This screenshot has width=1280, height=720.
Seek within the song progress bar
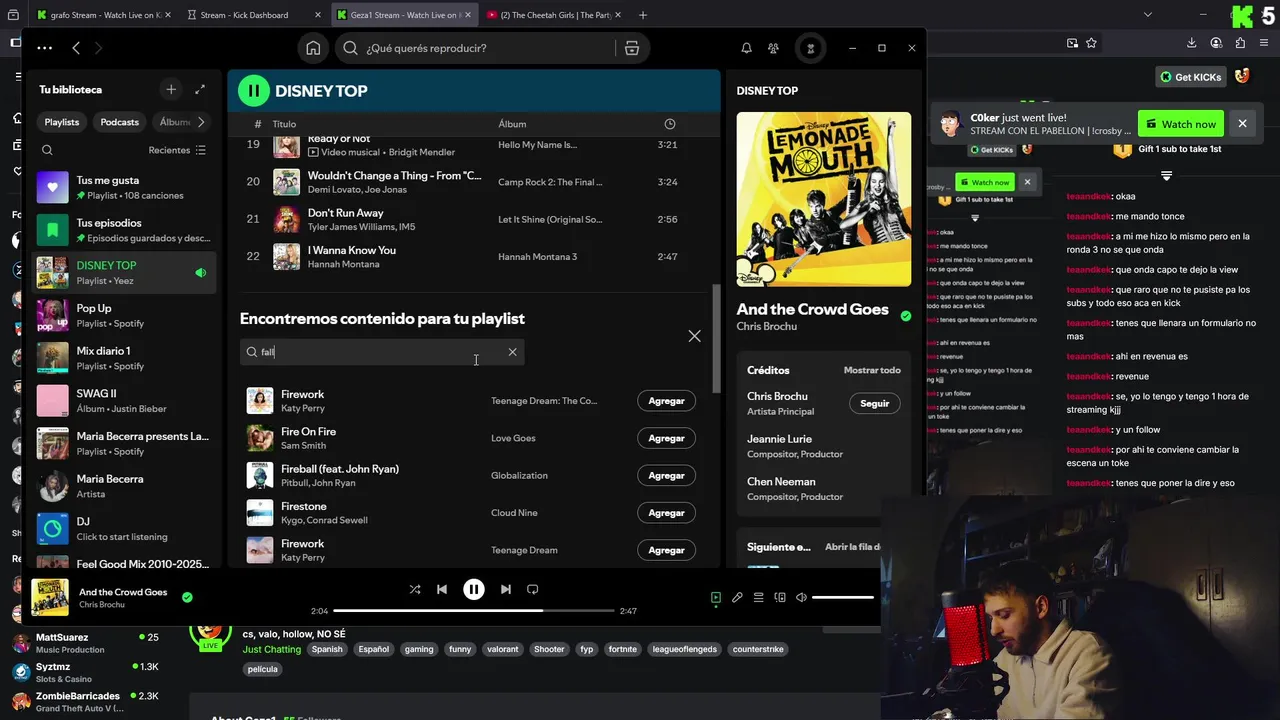[x=473, y=610]
